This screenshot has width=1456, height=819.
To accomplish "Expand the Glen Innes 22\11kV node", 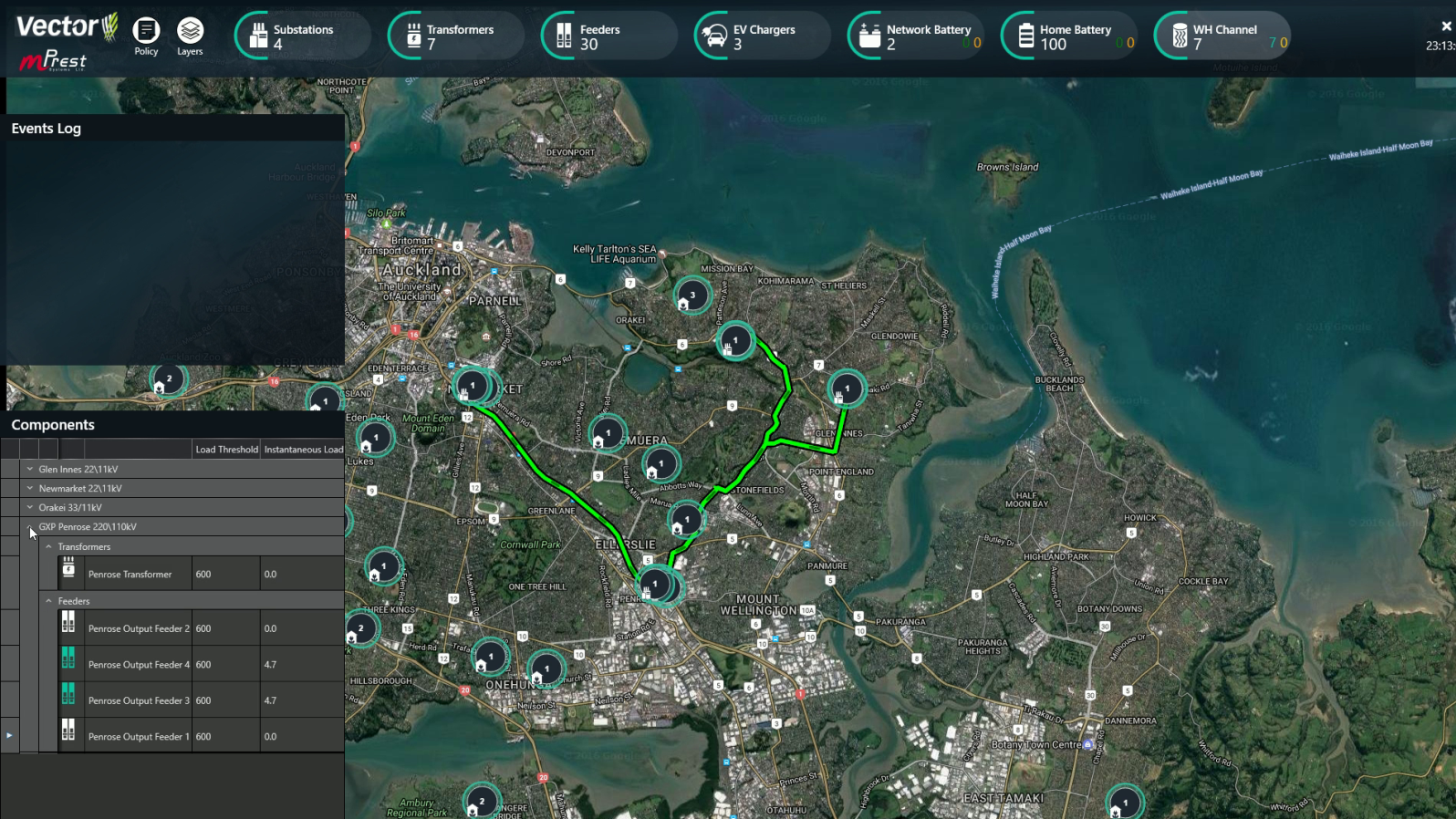I will tap(30, 469).
